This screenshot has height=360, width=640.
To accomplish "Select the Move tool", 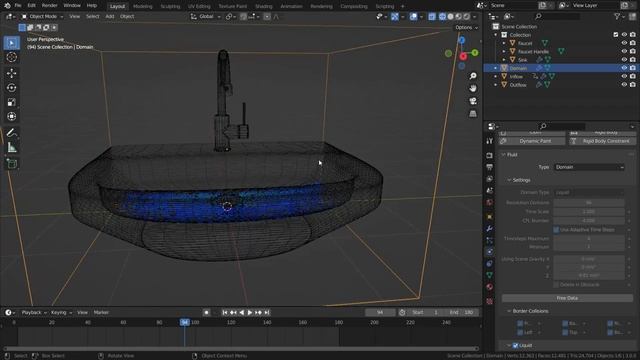I will tap(11, 73).
